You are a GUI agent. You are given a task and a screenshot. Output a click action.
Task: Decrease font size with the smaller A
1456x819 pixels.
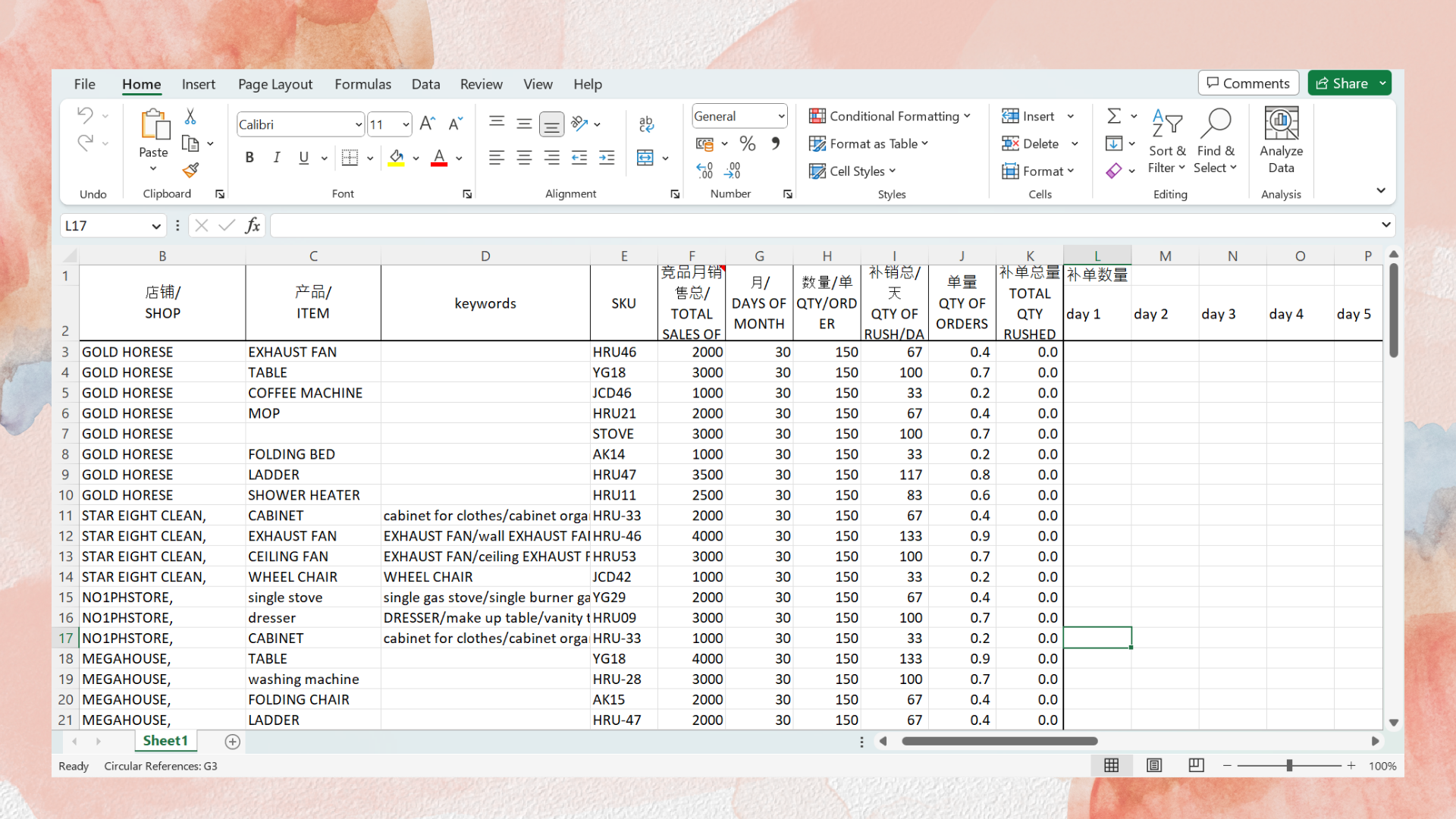456,124
